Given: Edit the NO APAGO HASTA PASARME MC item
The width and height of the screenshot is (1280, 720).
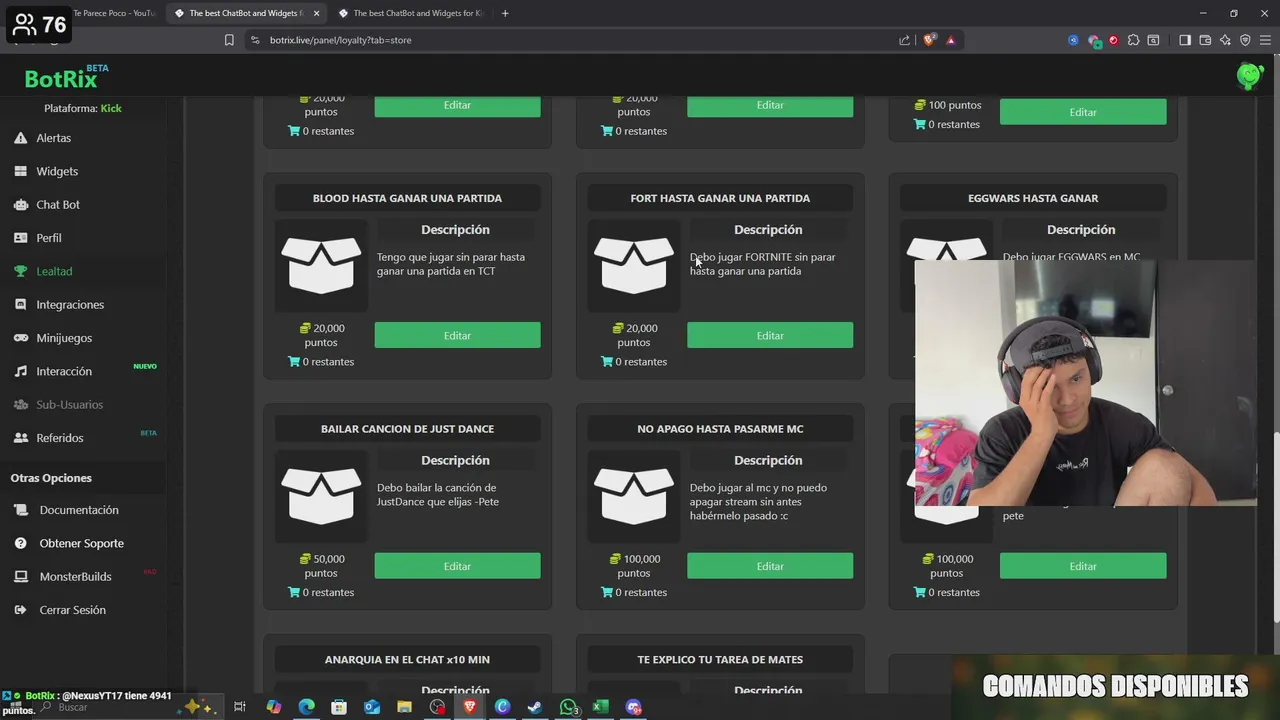Looking at the screenshot, I should (770, 566).
